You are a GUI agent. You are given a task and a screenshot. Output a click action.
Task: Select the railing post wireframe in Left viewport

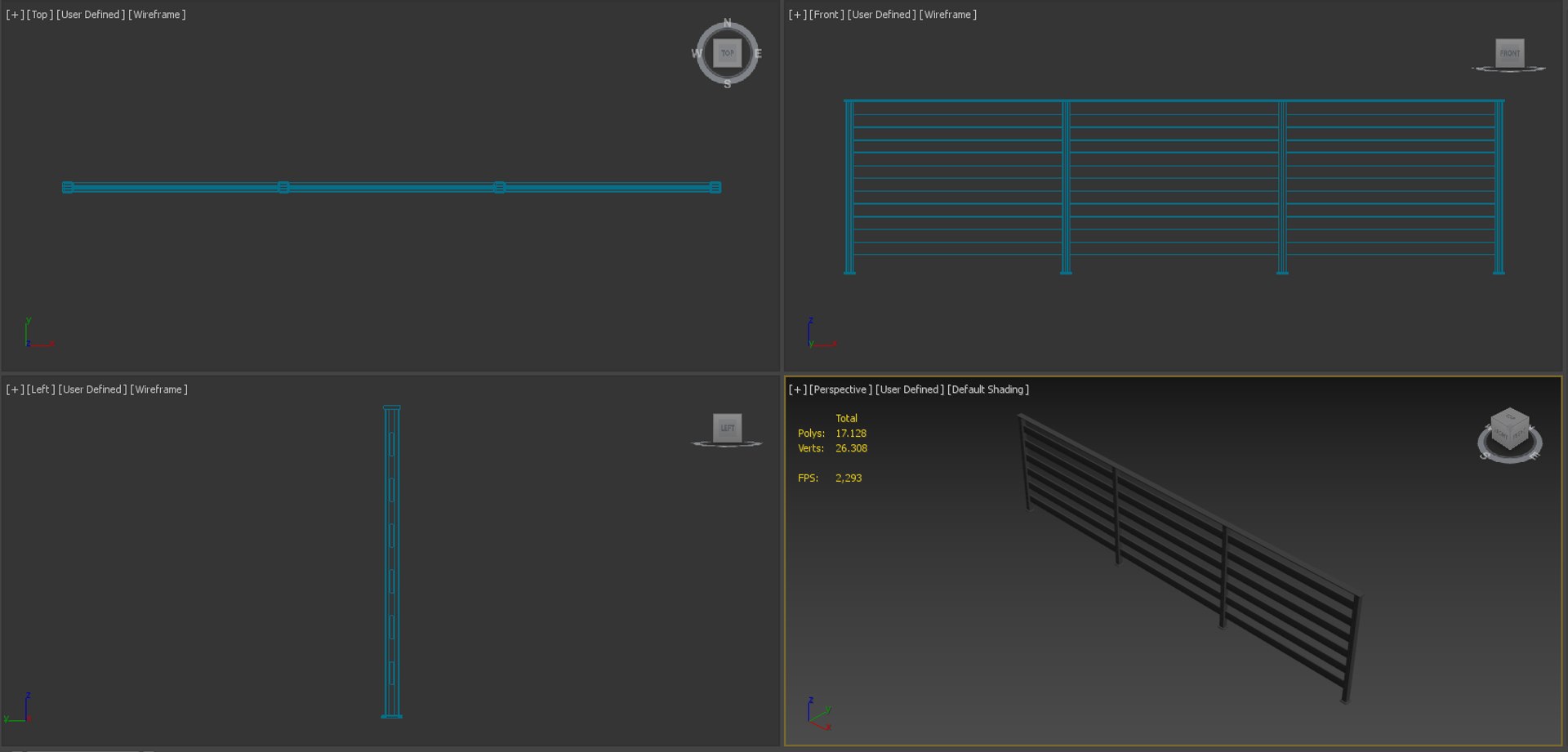pos(392,562)
